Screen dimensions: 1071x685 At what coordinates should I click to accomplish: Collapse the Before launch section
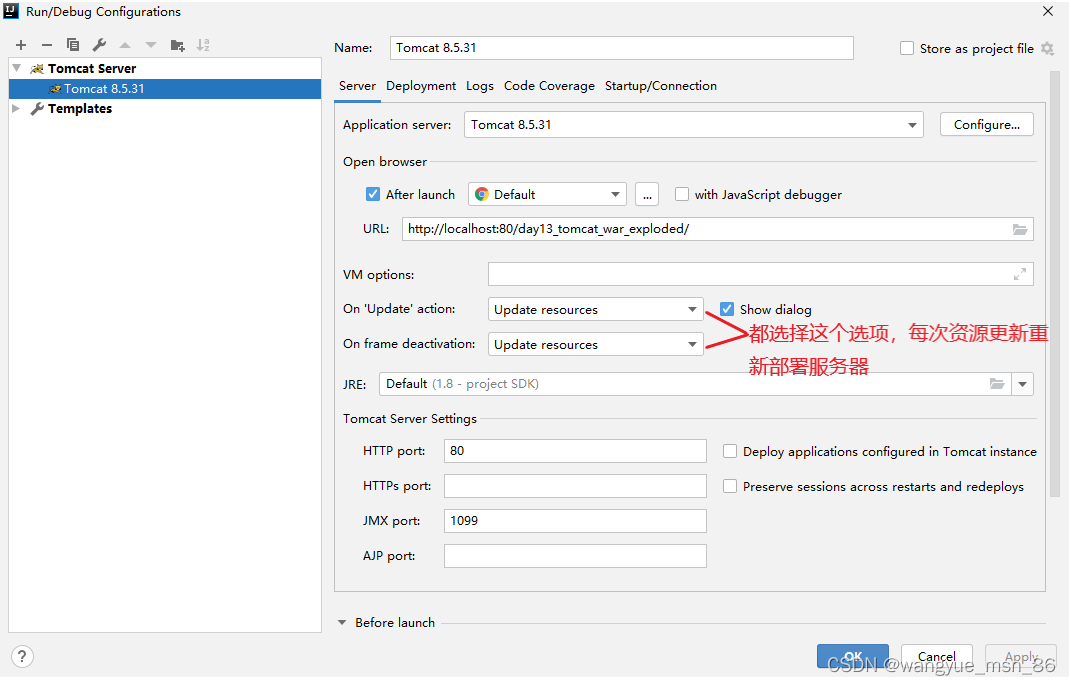[342, 622]
